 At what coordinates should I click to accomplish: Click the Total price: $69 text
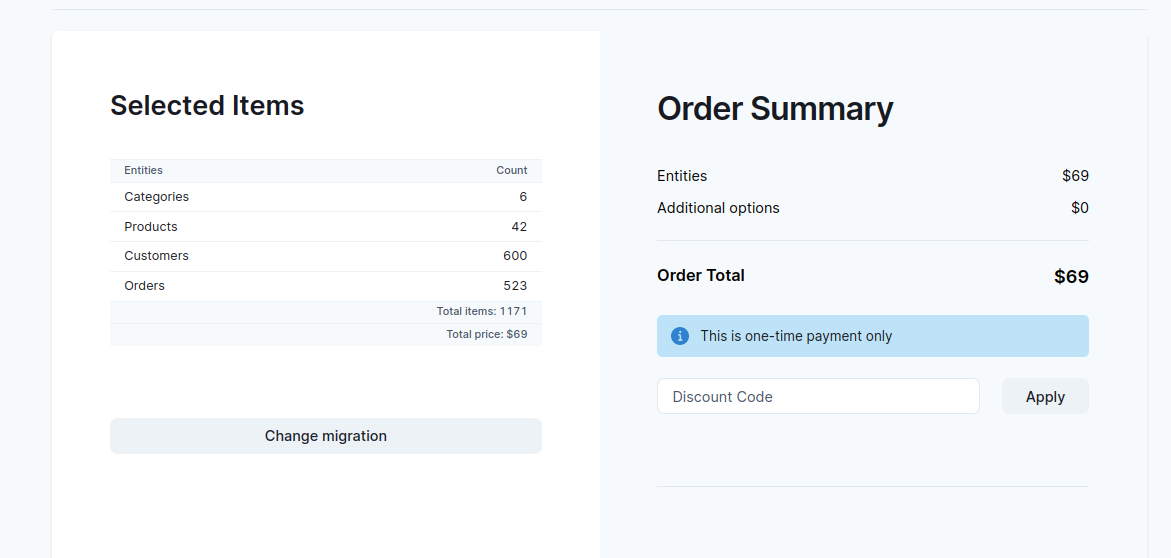pos(487,334)
